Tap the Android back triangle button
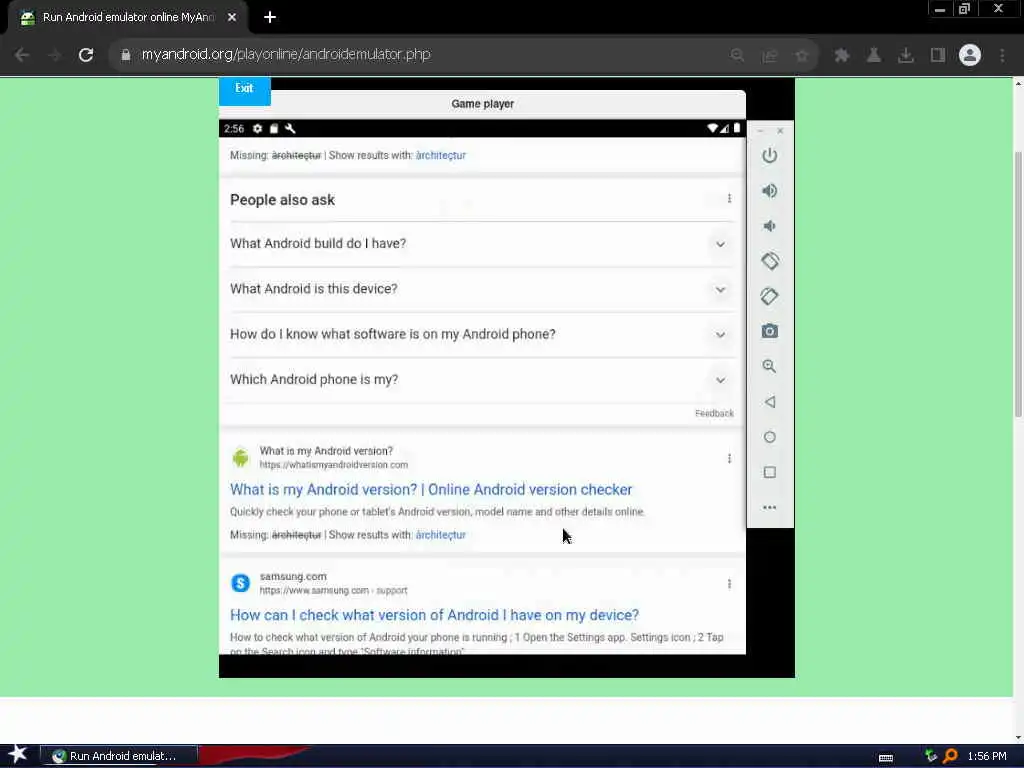1024x768 pixels. coord(769,402)
